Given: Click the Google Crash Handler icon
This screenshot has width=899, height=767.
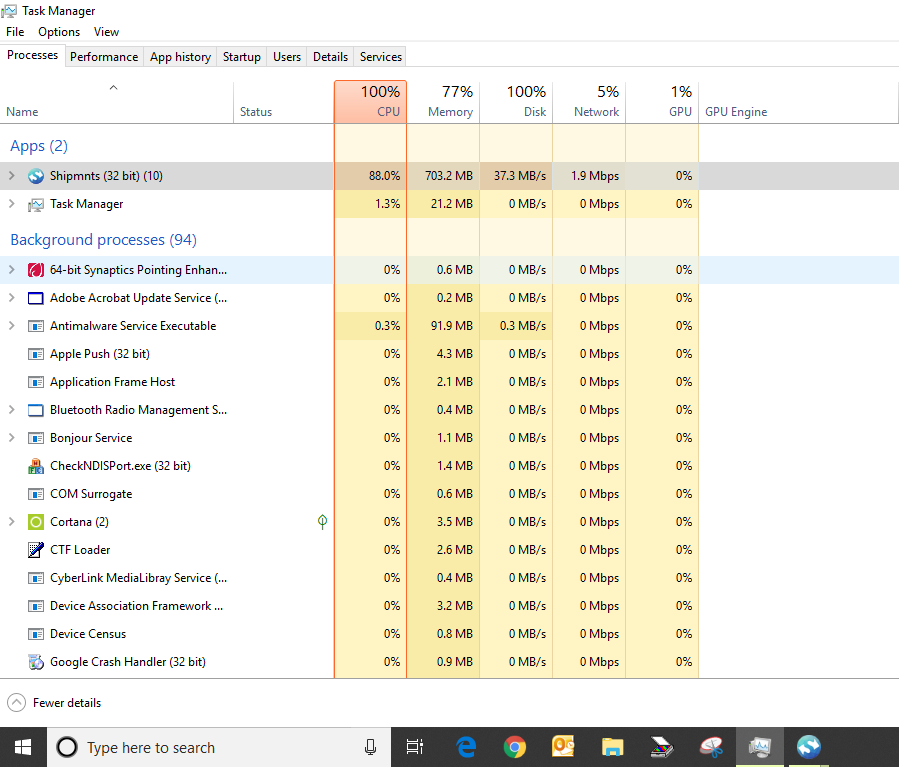Looking at the screenshot, I should coord(36,662).
